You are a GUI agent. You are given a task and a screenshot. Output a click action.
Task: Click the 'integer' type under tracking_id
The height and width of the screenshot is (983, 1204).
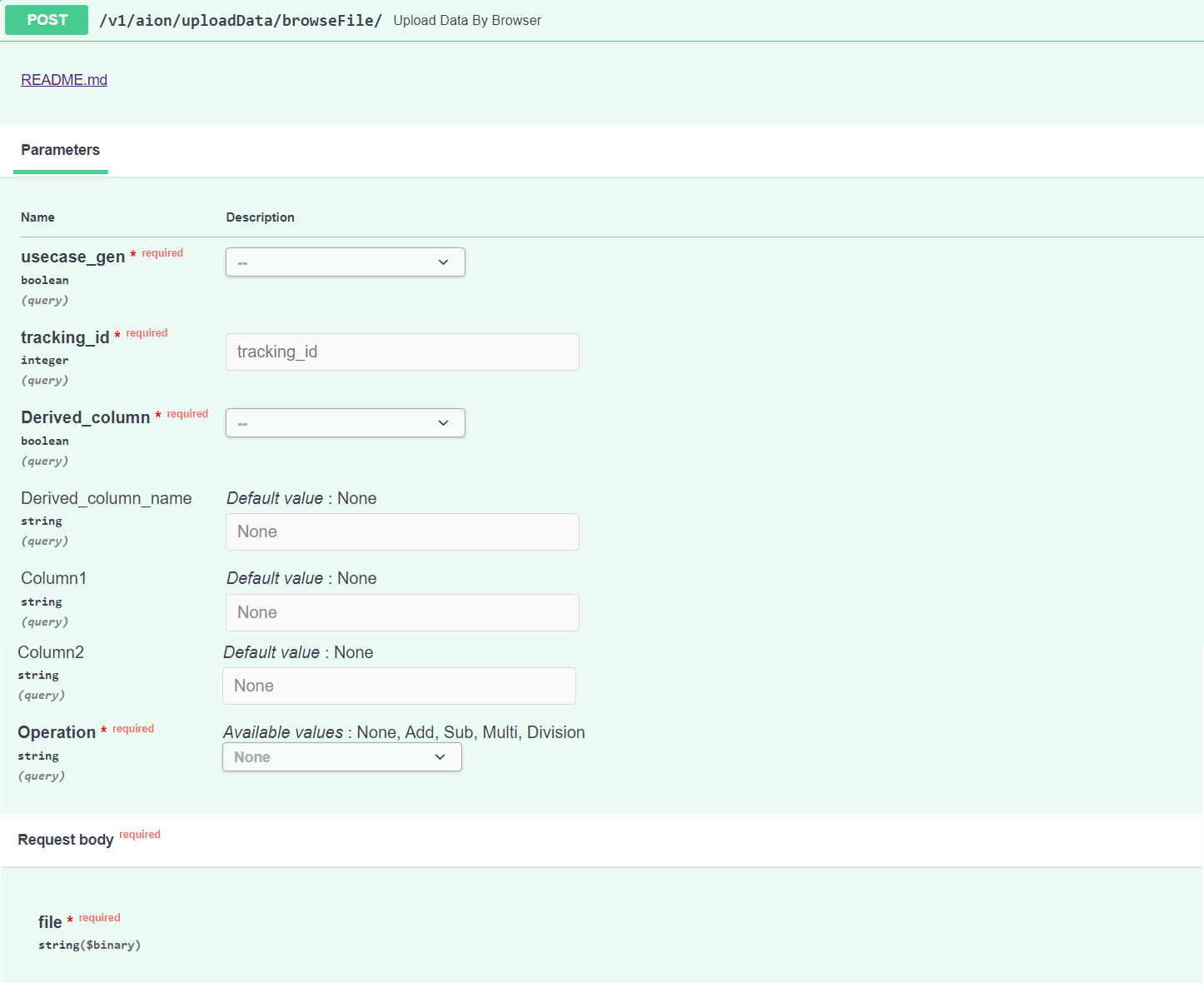coord(45,361)
